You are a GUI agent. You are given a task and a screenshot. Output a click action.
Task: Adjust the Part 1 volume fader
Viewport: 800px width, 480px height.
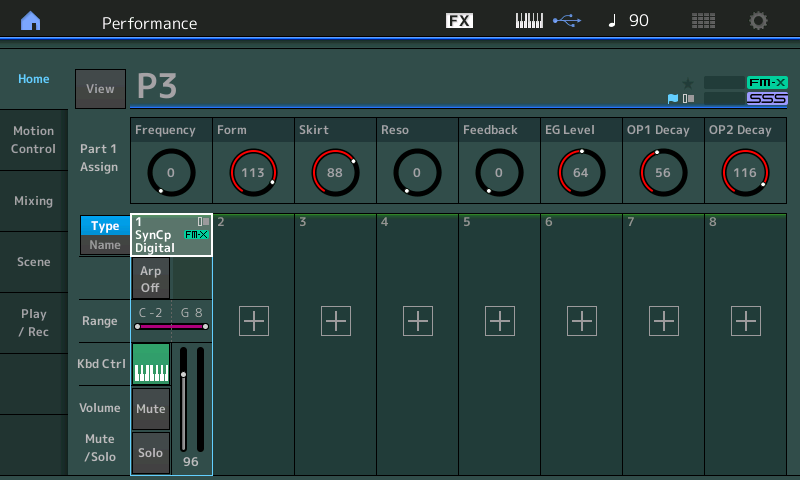click(x=184, y=376)
